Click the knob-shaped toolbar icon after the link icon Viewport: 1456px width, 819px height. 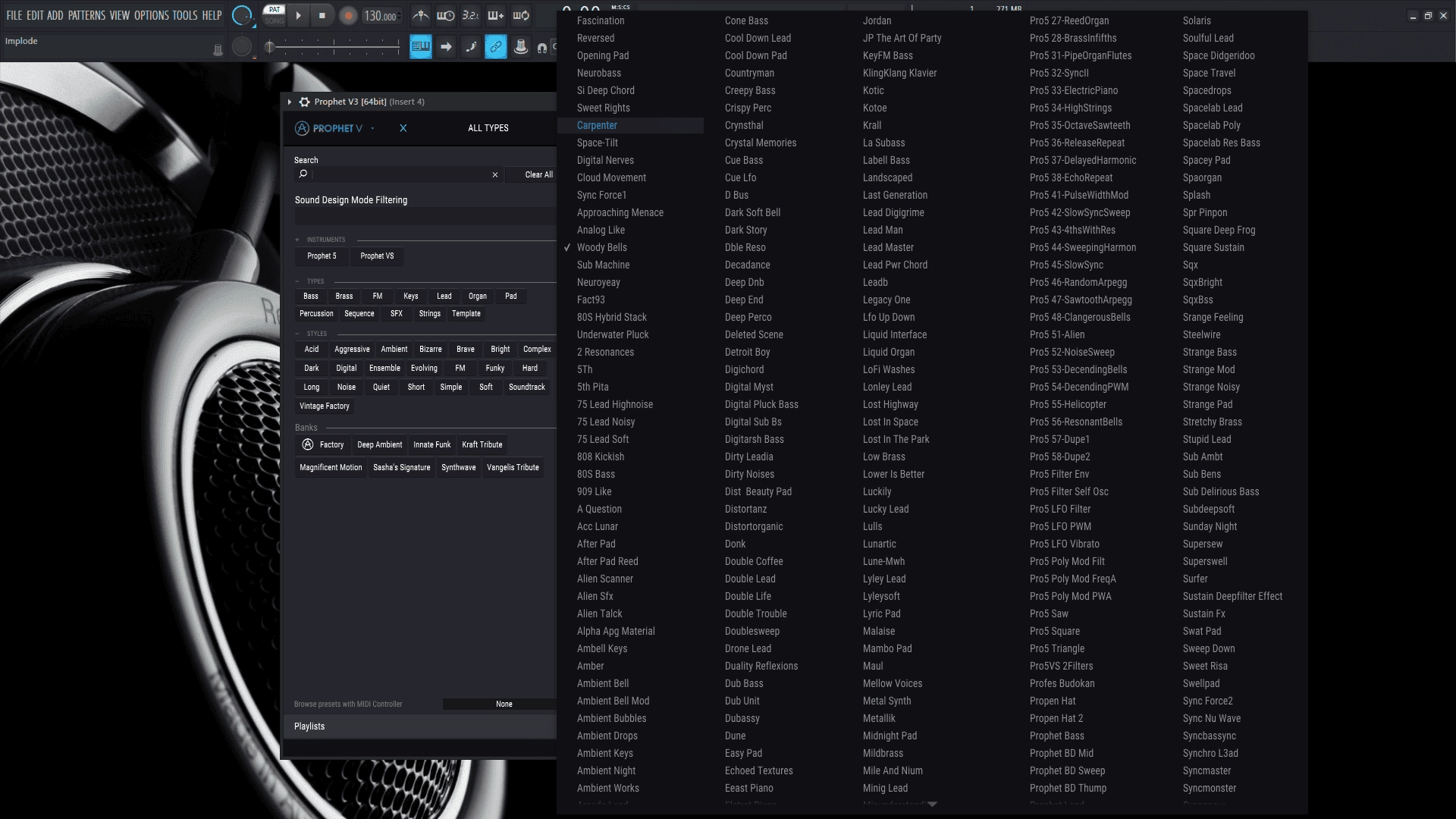tap(521, 47)
